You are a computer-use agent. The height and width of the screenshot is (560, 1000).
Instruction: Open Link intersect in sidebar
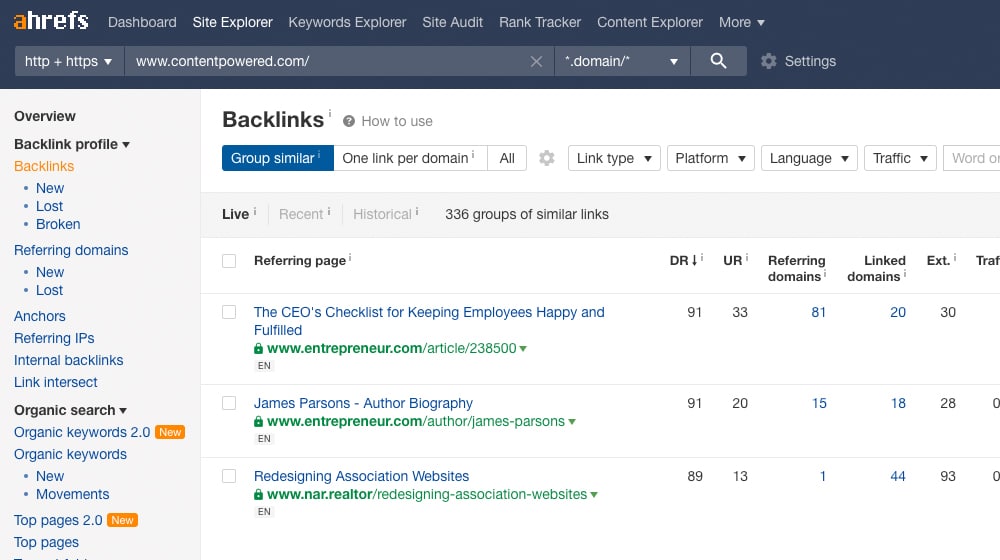coord(55,382)
